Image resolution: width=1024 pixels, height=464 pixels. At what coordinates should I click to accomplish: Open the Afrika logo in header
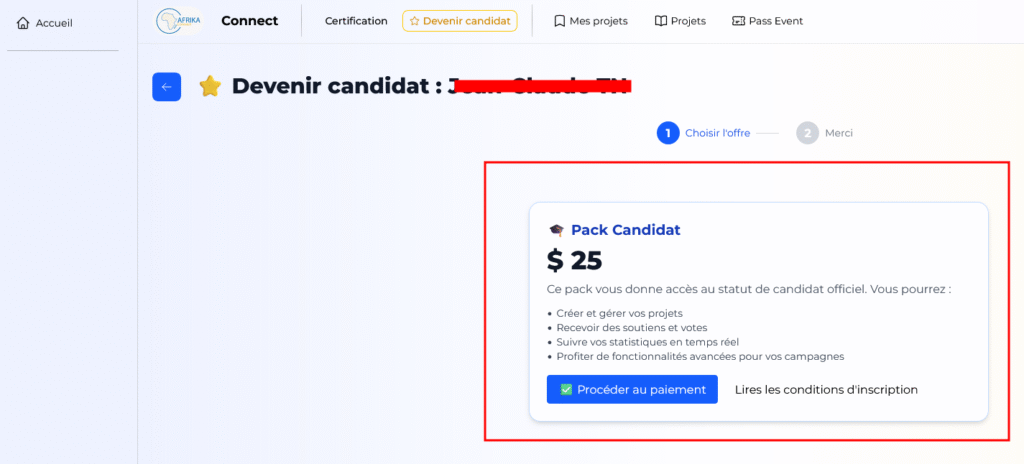(179, 21)
